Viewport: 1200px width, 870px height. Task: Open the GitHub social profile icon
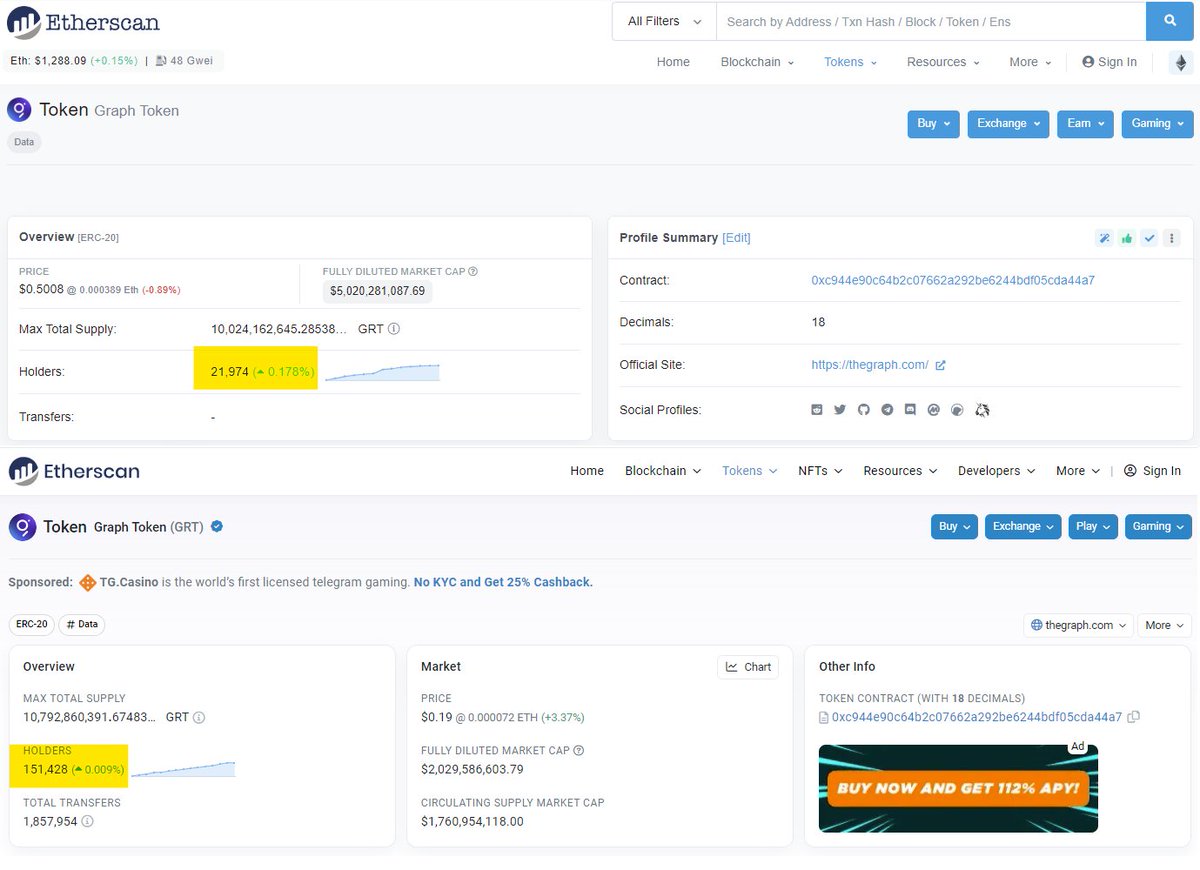click(864, 410)
